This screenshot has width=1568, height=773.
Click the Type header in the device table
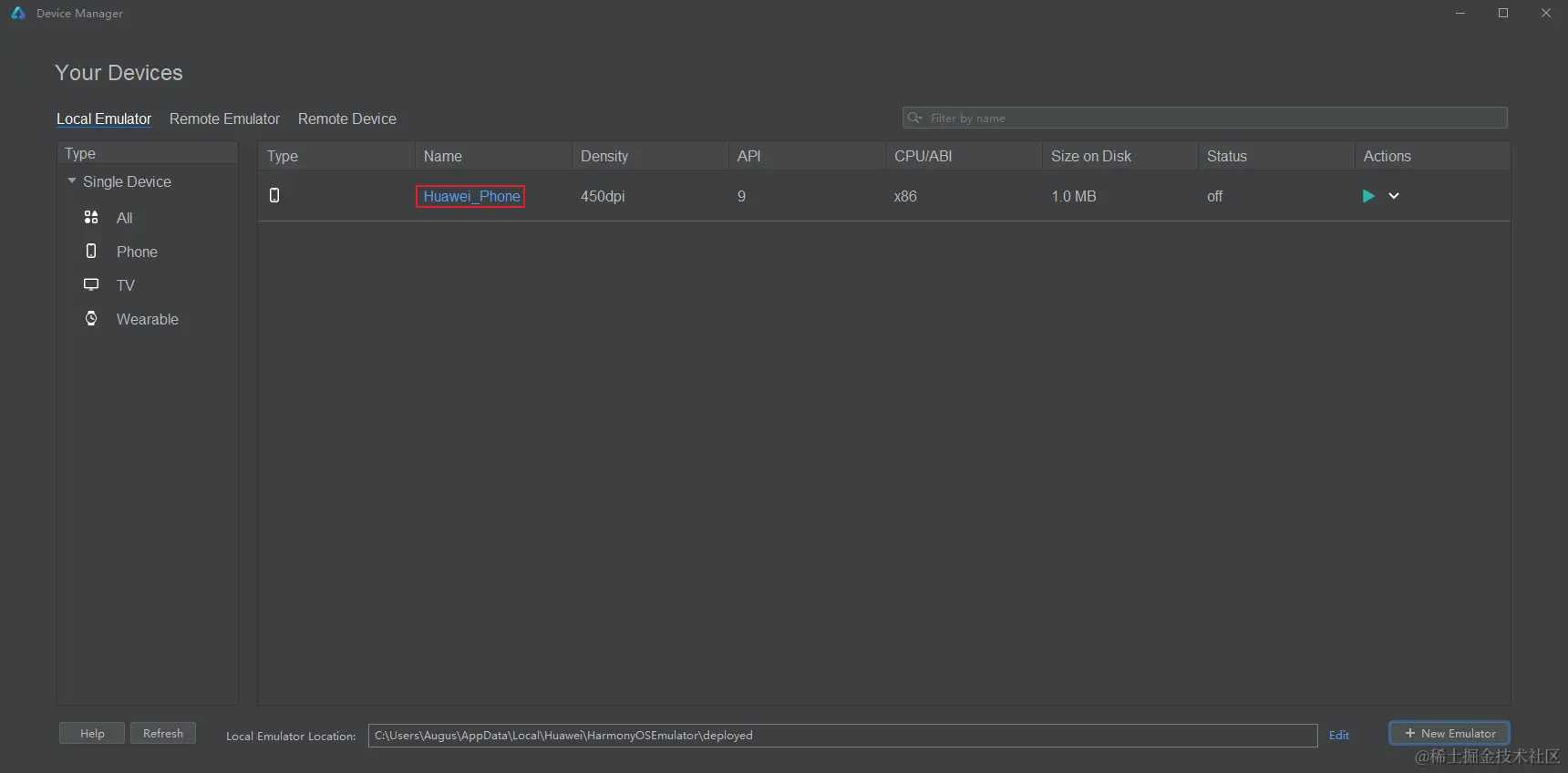pyautogui.click(x=336, y=156)
